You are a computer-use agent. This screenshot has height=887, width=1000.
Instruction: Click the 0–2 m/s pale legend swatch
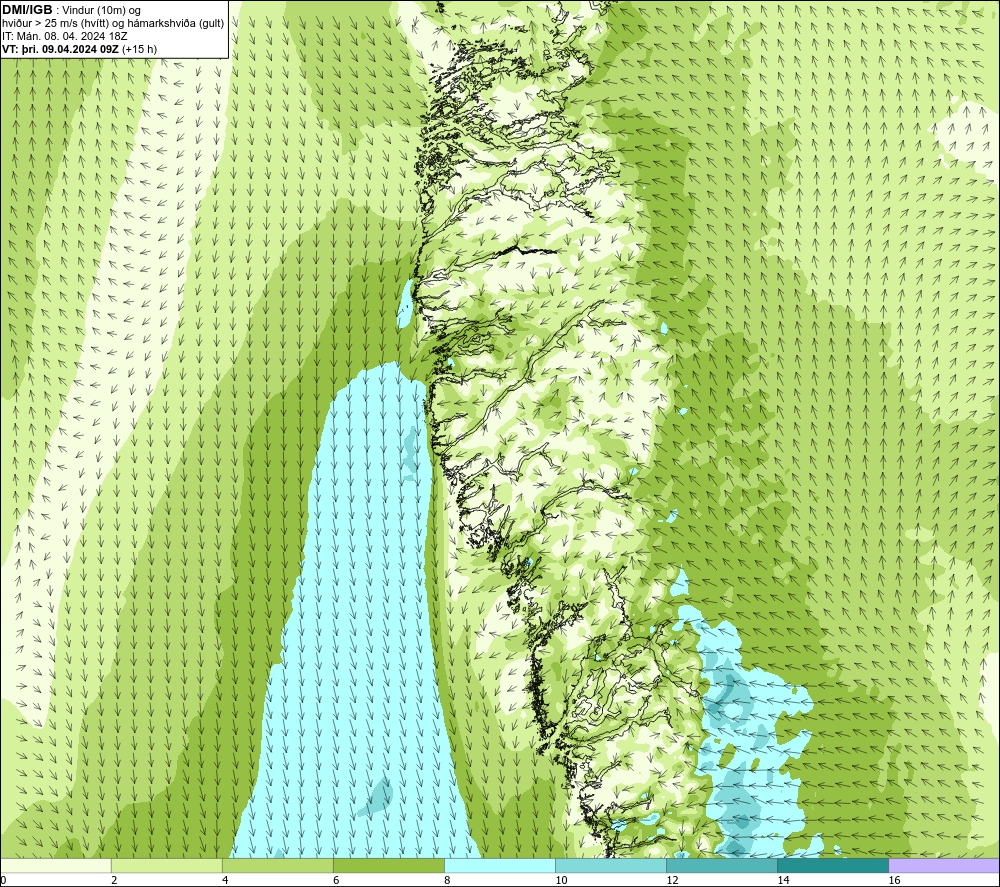coord(56,865)
